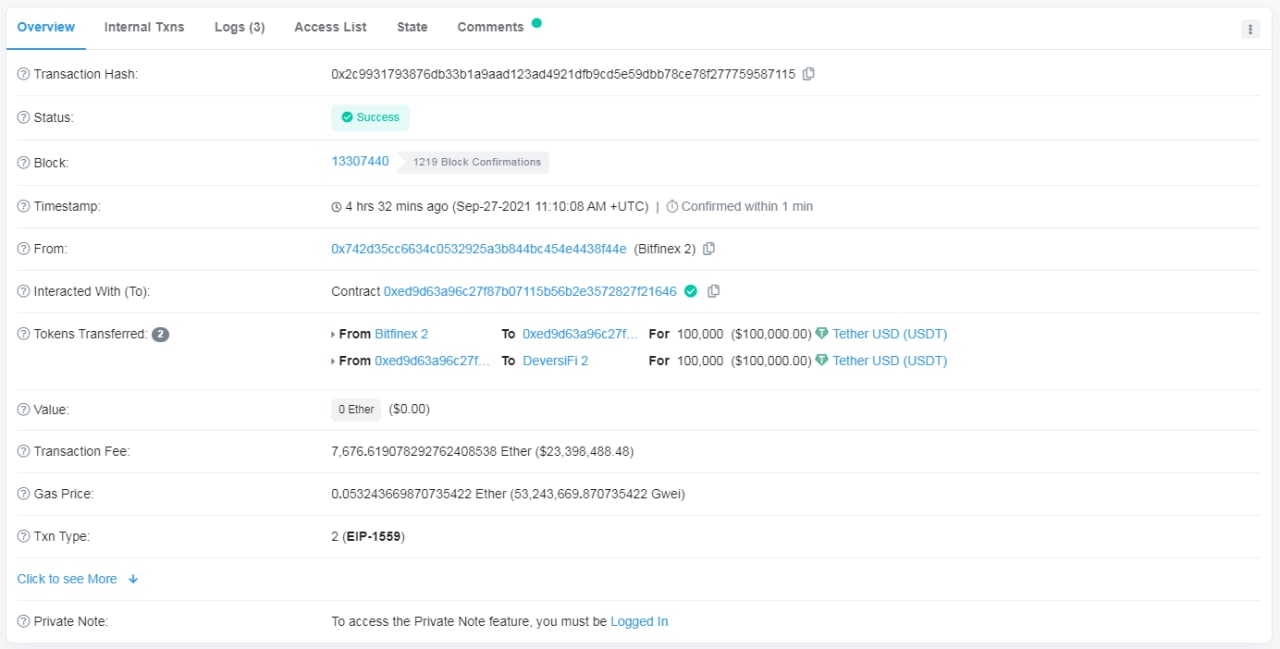Click help icon beside Transaction Hash
This screenshot has width=1280, height=649.
pyautogui.click(x=24, y=74)
